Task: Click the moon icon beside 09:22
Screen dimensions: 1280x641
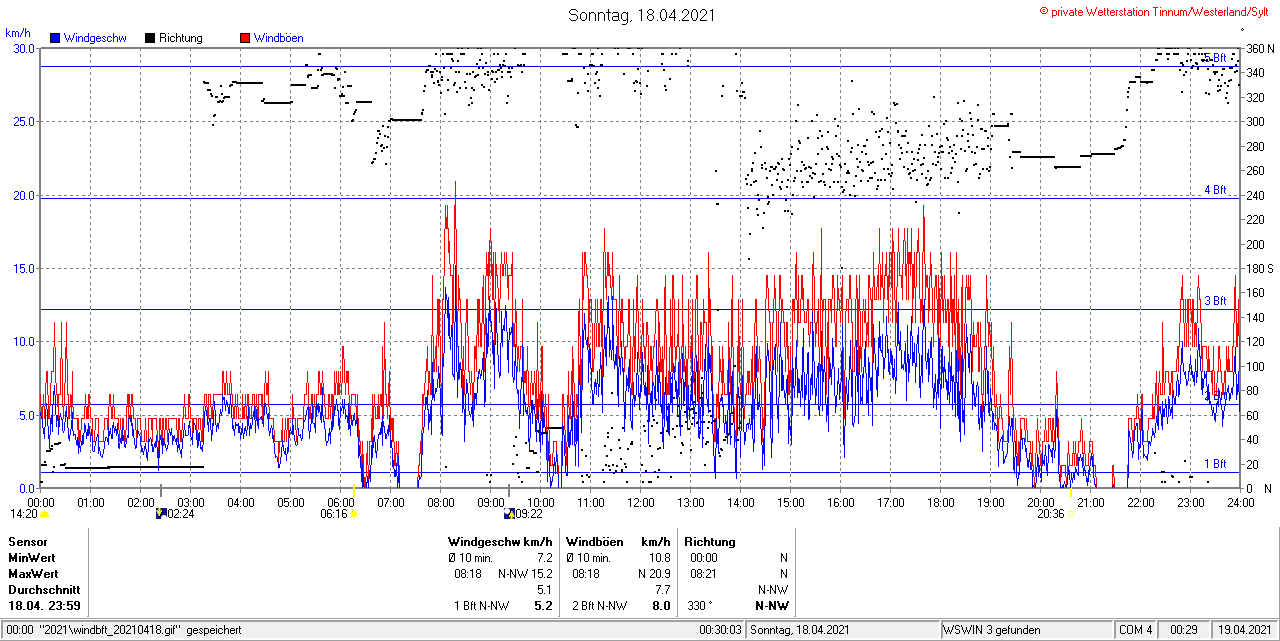Action: tap(509, 514)
